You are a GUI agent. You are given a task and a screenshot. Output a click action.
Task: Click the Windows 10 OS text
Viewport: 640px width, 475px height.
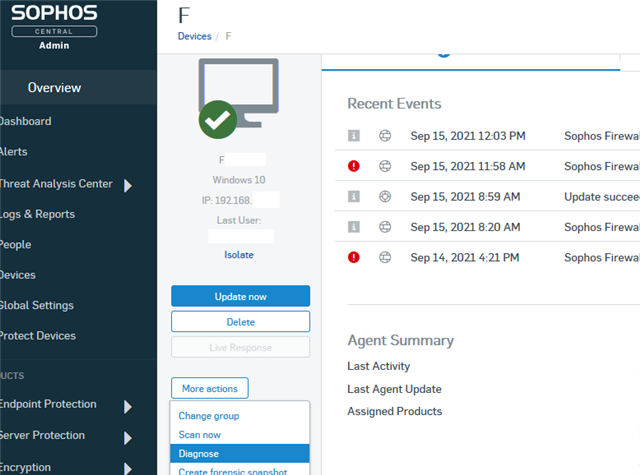coord(239,180)
